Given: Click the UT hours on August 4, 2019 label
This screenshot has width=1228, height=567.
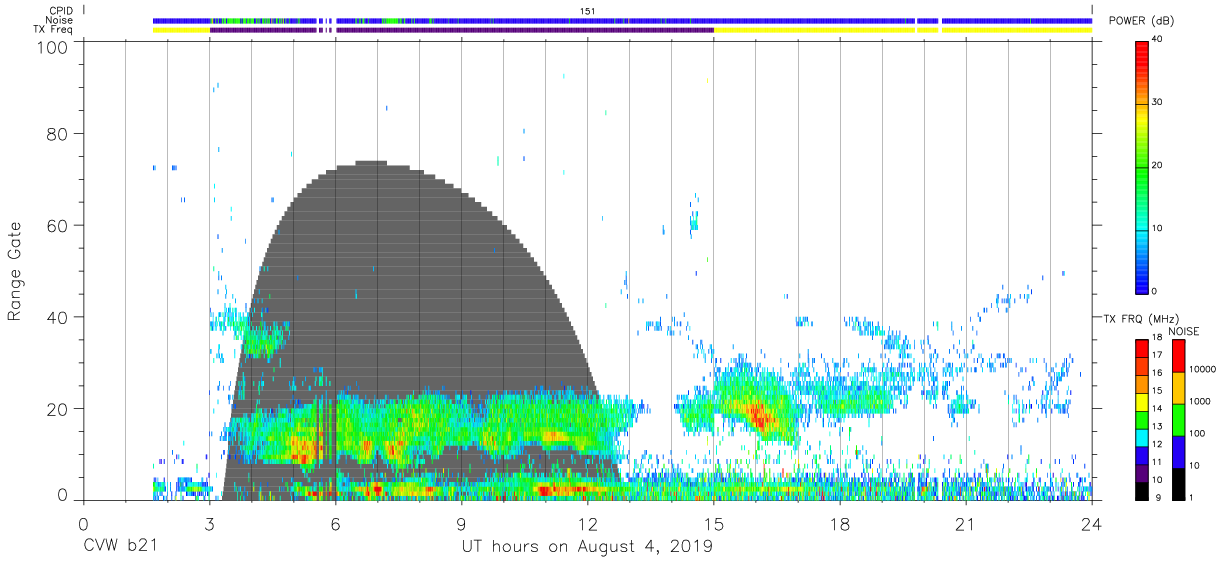Looking at the screenshot, I should [x=587, y=547].
